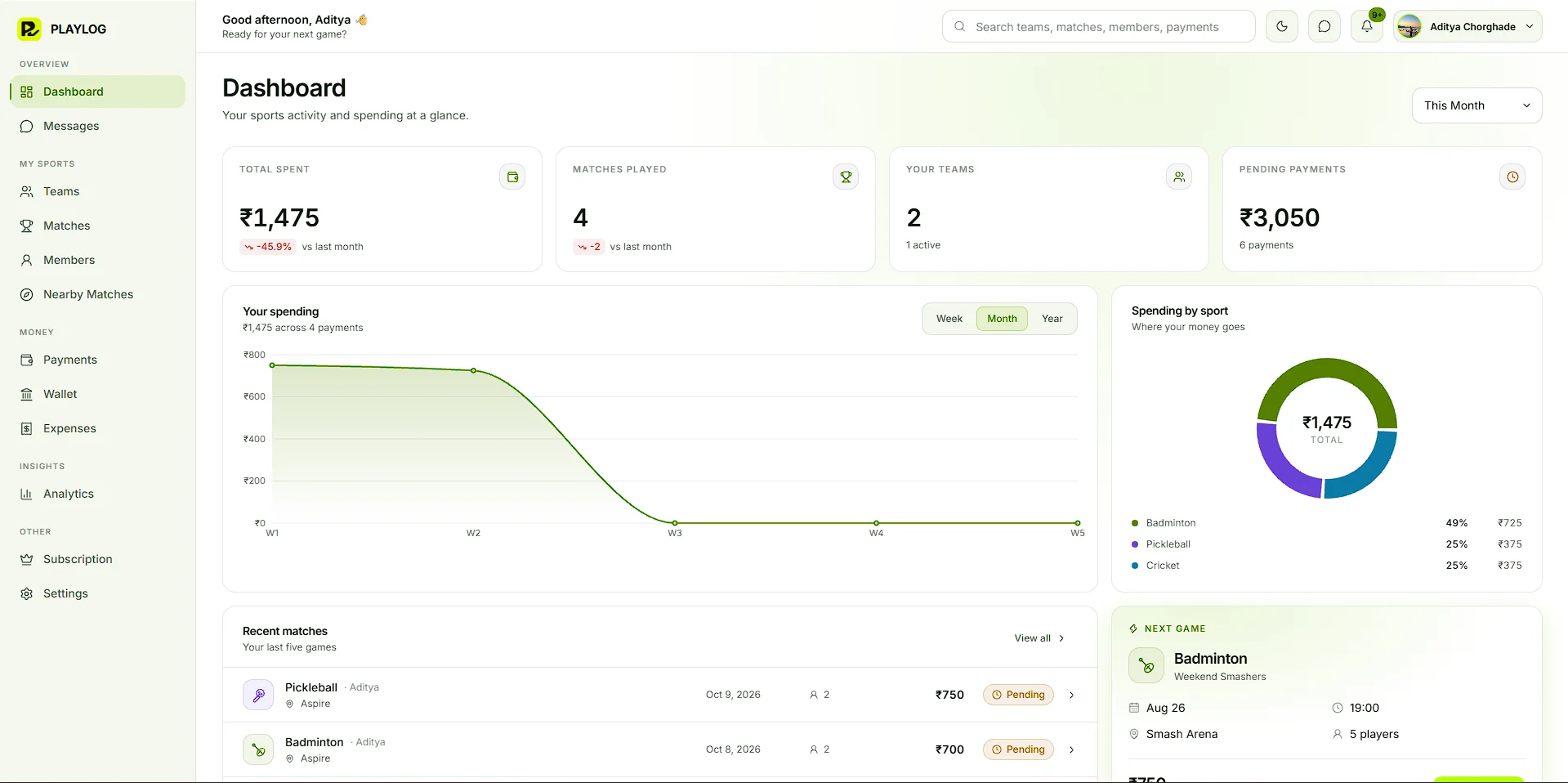Click the ₹3,050 pending payments amount
Image resolution: width=1568 pixels, height=783 pixels.
[x=1280, y=217]
